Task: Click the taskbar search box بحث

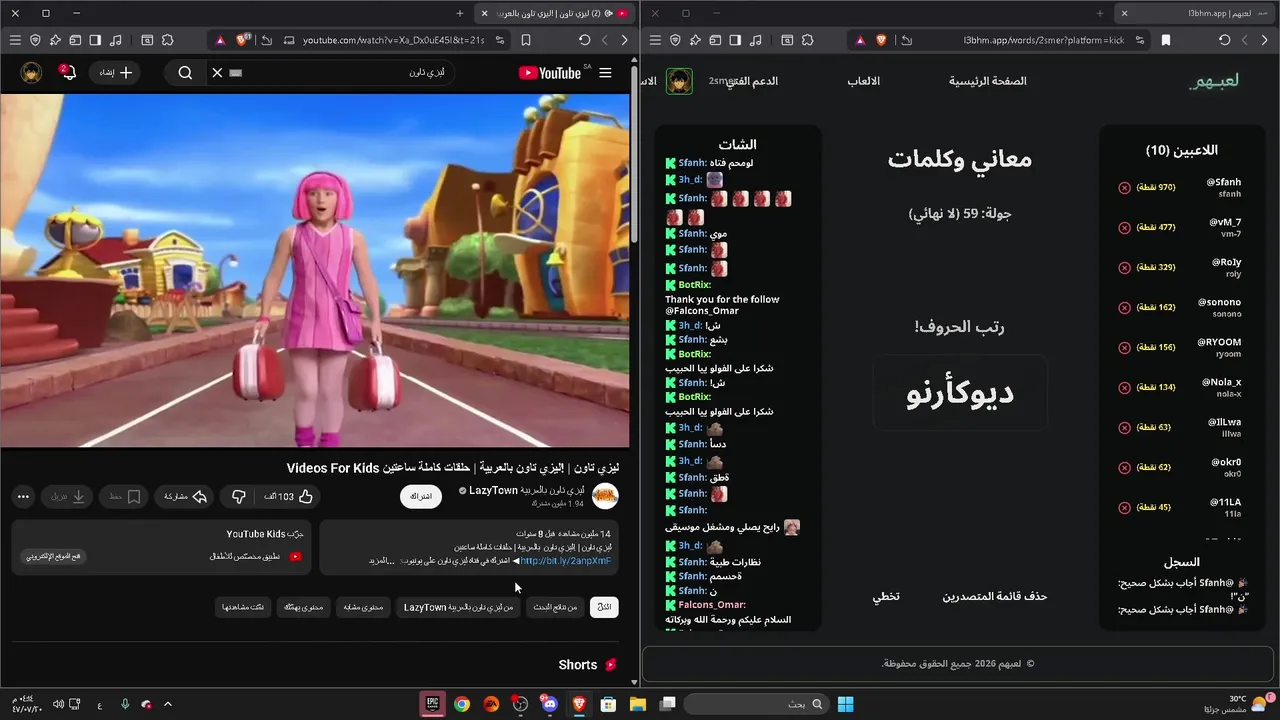Action: pos(757,704)
